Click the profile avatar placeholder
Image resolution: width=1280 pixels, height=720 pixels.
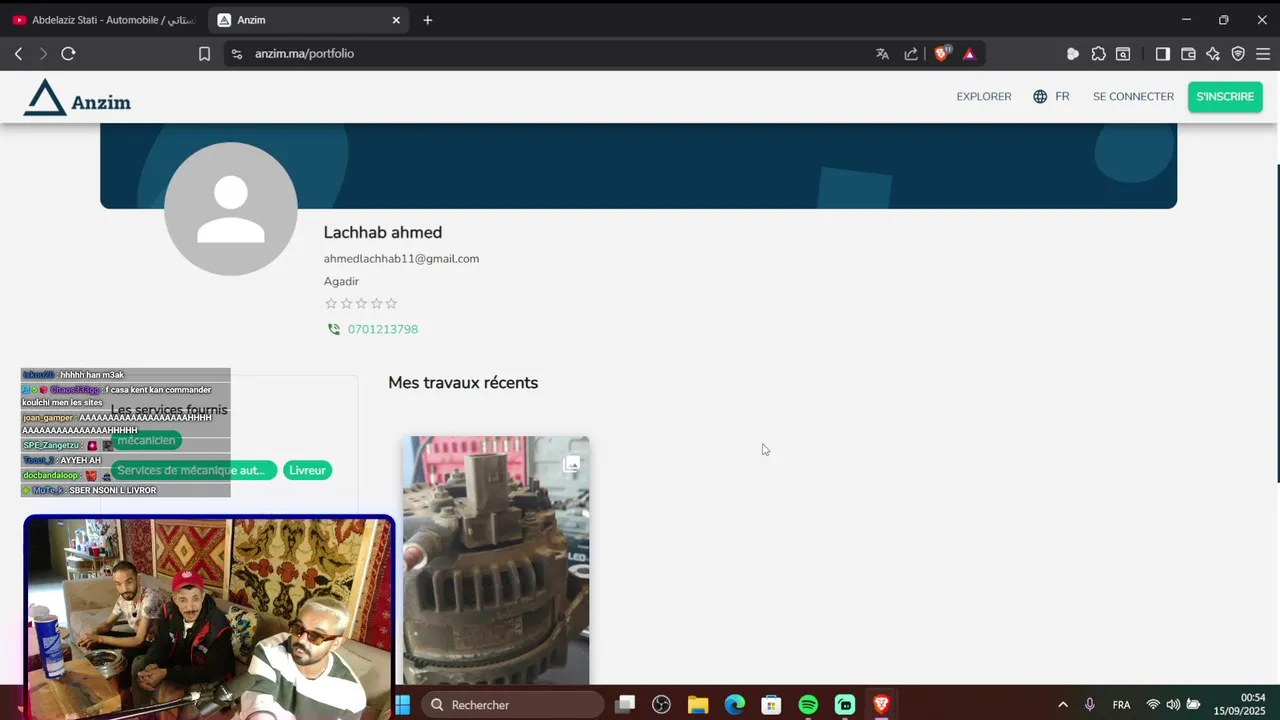point(231,209)
